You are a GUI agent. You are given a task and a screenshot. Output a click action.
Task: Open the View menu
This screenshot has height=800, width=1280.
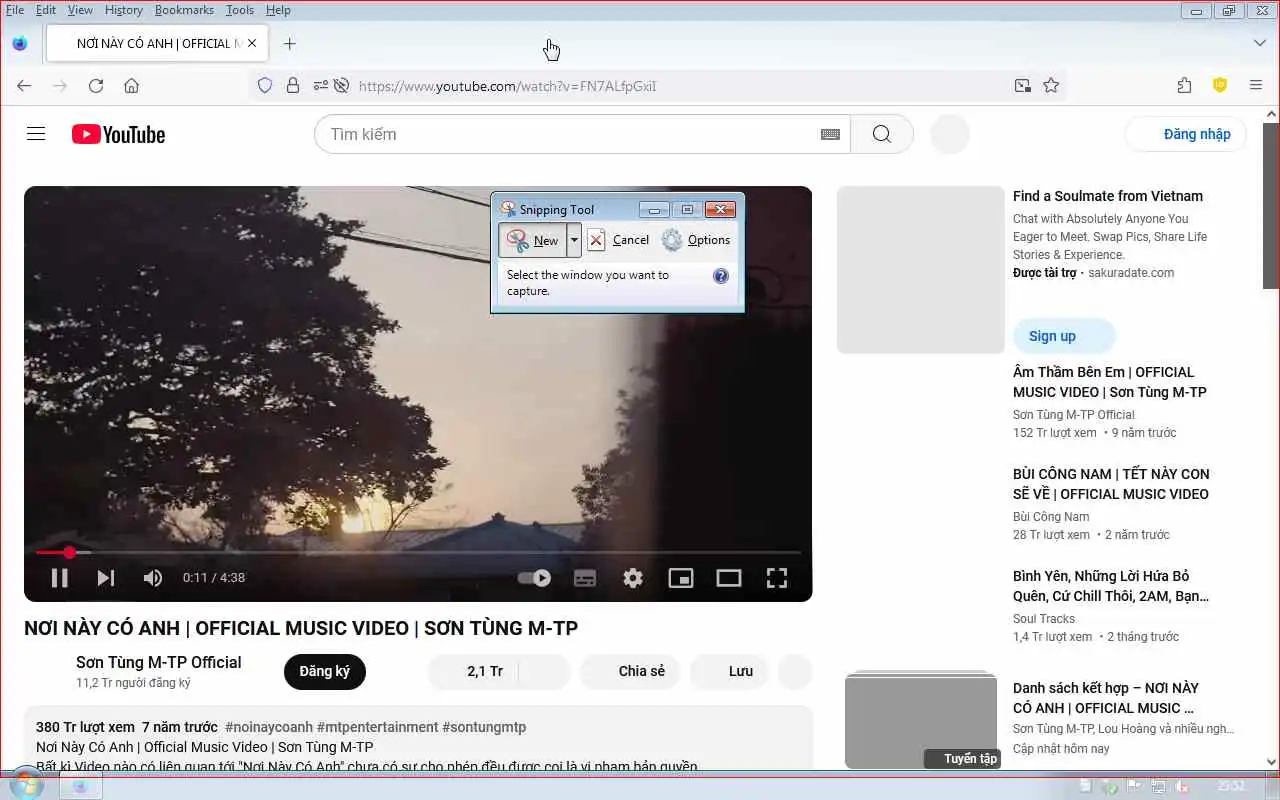point(80,10)
